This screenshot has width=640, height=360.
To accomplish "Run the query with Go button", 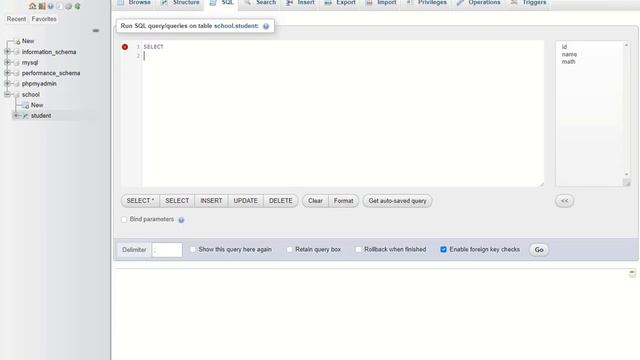I will click(x=539, y=250).
